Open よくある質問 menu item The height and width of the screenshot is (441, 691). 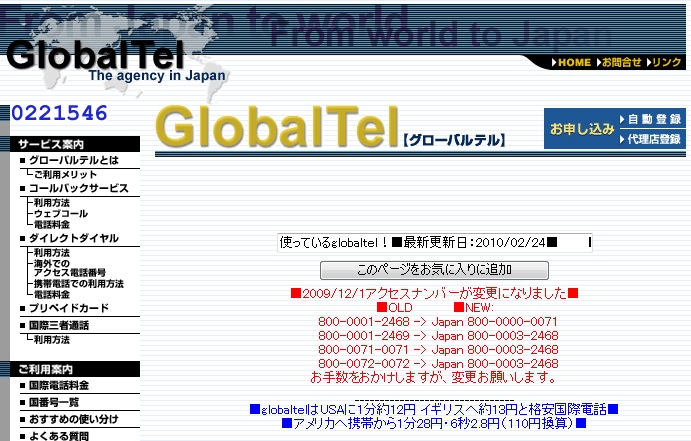(59, 436)
